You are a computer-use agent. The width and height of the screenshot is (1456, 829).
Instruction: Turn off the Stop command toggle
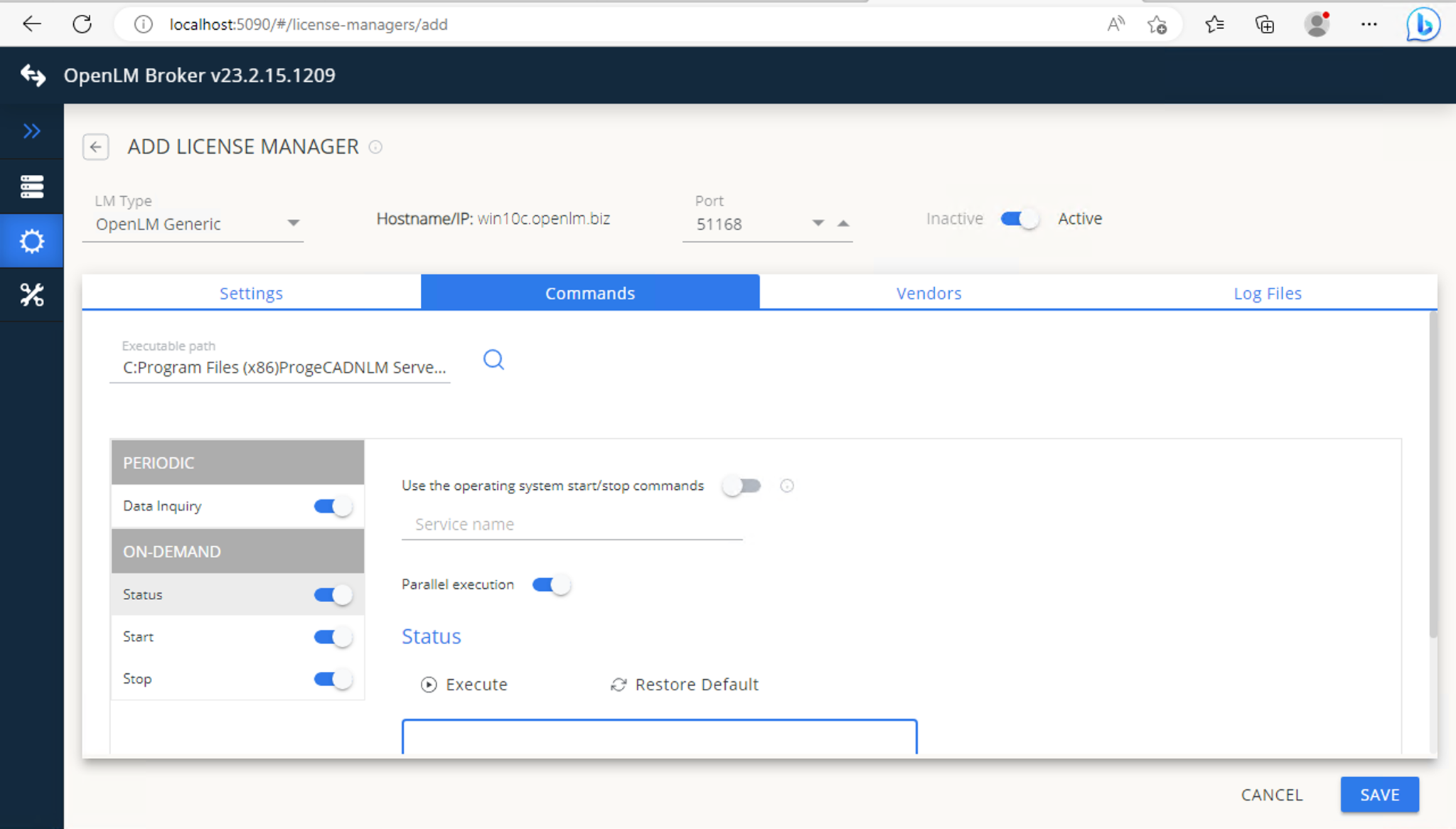point(331,678)
